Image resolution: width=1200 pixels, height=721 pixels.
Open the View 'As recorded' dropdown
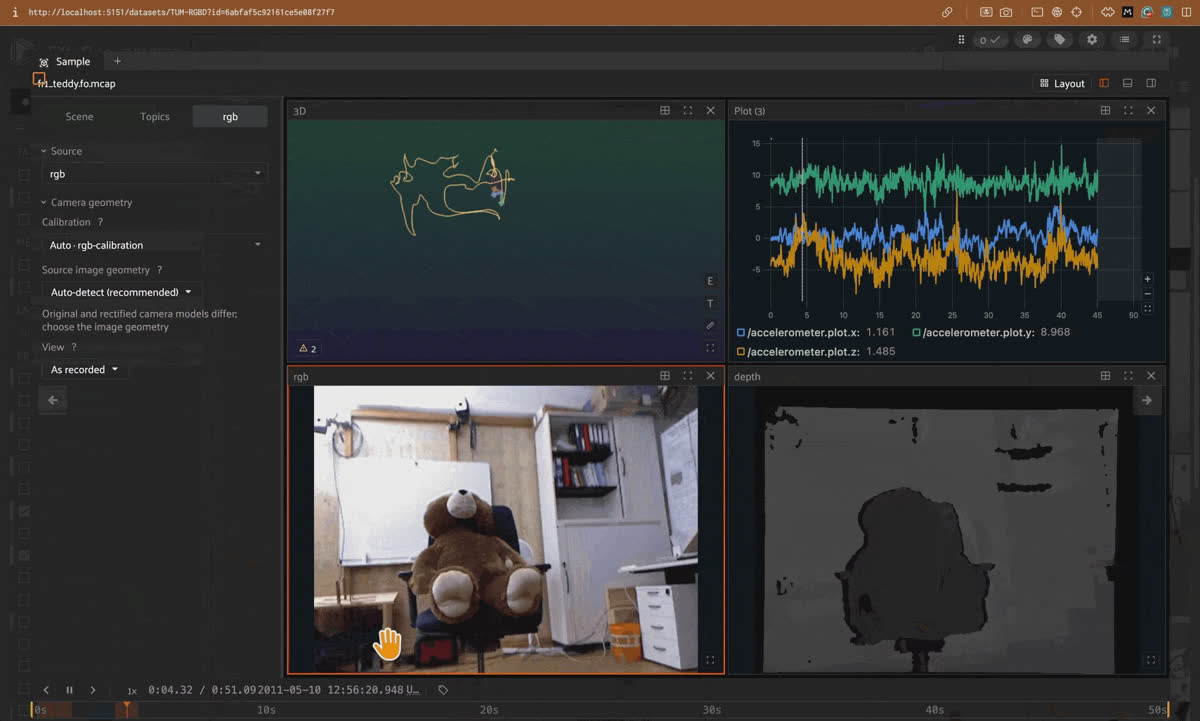point(84,370)
